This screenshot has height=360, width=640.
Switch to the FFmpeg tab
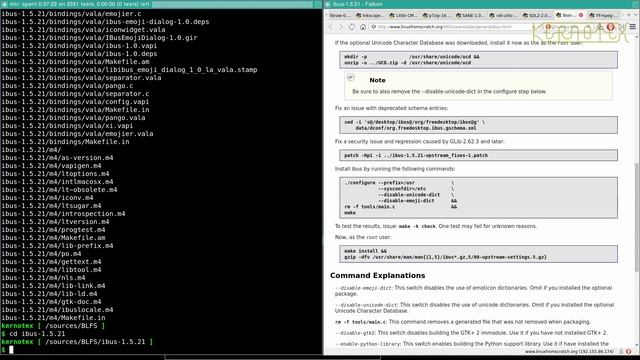(603, 15)
